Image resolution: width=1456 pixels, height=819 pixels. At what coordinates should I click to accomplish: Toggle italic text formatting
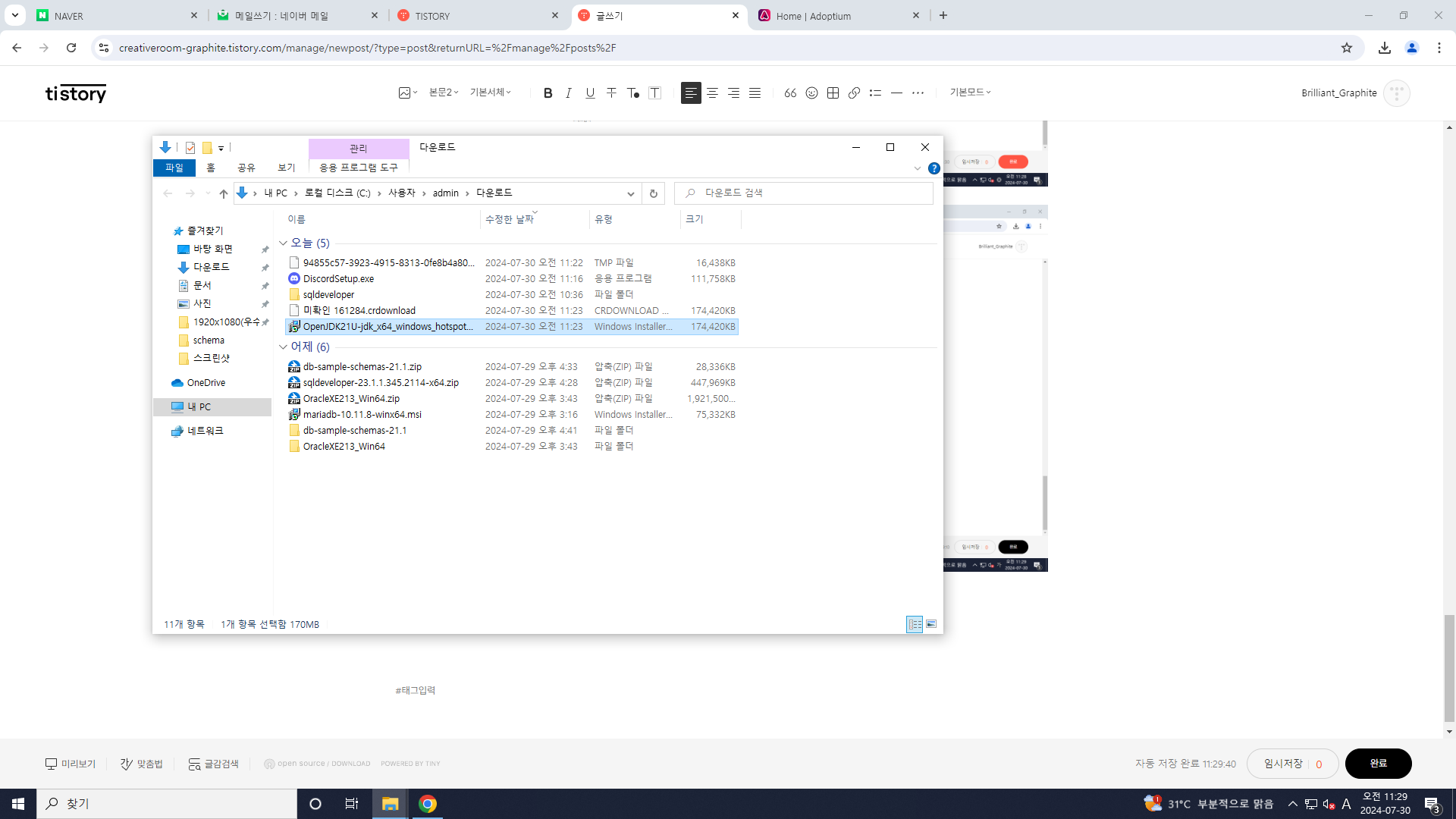[x=569, y=93]
